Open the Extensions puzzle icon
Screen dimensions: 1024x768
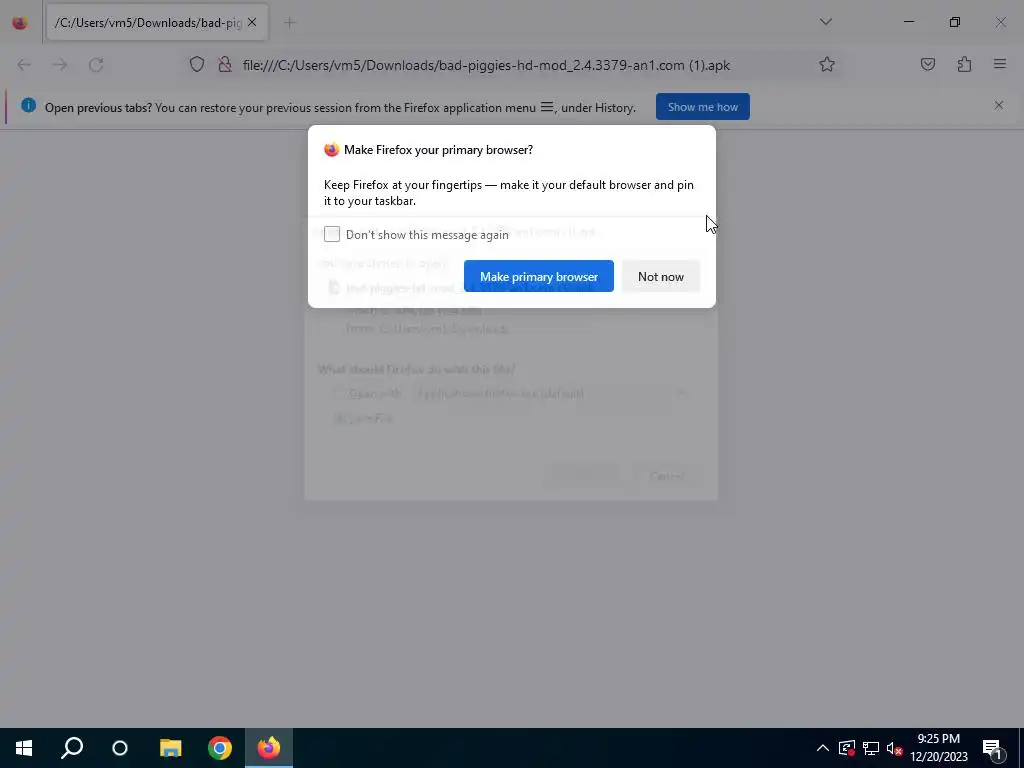point(964,65)
